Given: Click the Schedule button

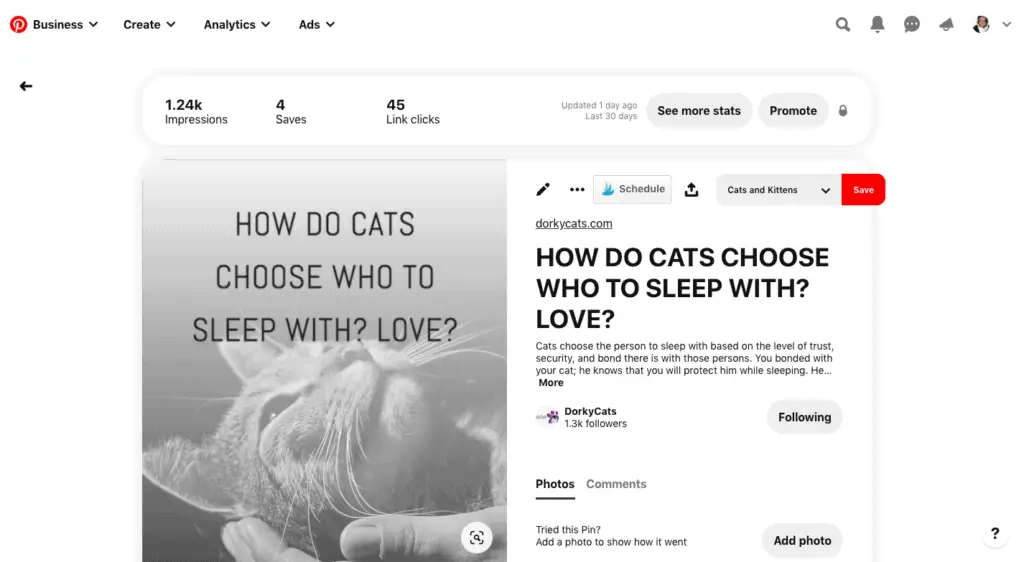Looking at the screenshot, I should pyautogui.click(x=632, y=189).
